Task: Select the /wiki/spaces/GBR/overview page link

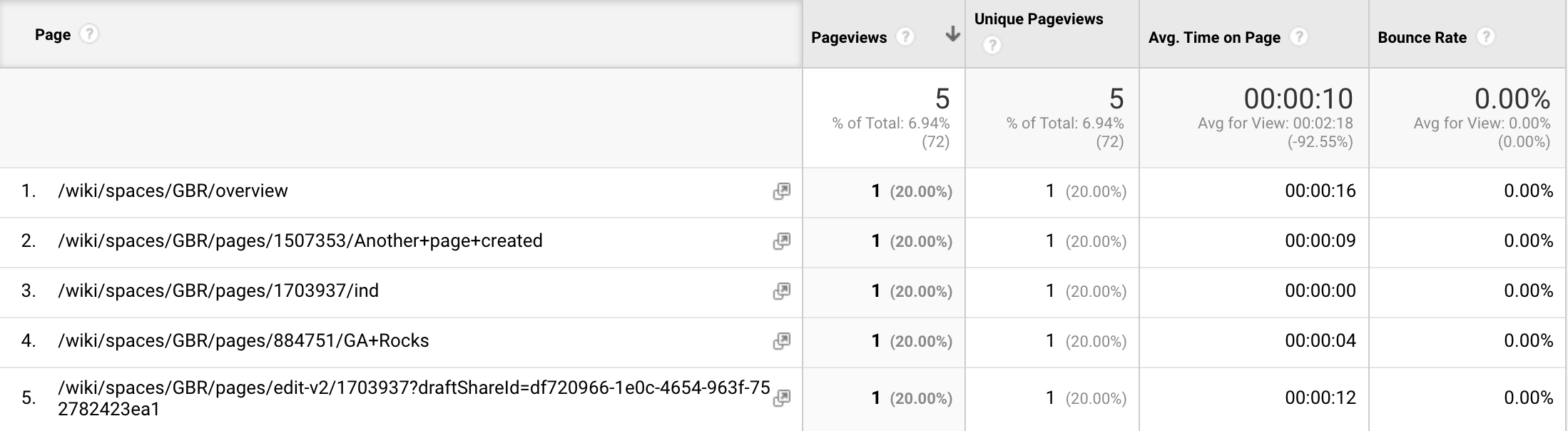Action: (x=173, y=191)
